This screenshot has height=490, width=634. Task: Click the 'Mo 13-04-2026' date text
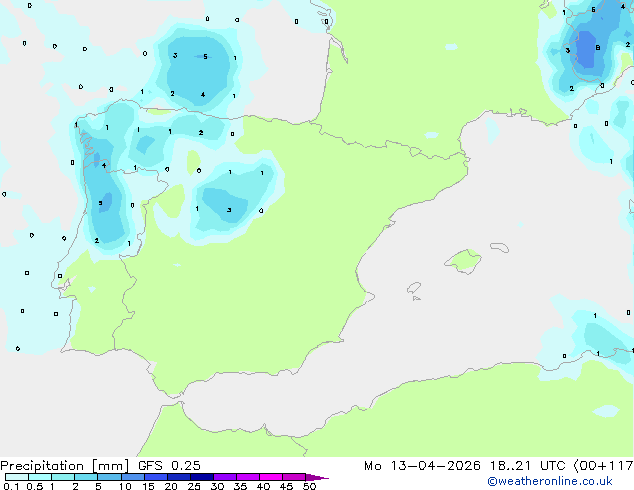pos(422,466)
